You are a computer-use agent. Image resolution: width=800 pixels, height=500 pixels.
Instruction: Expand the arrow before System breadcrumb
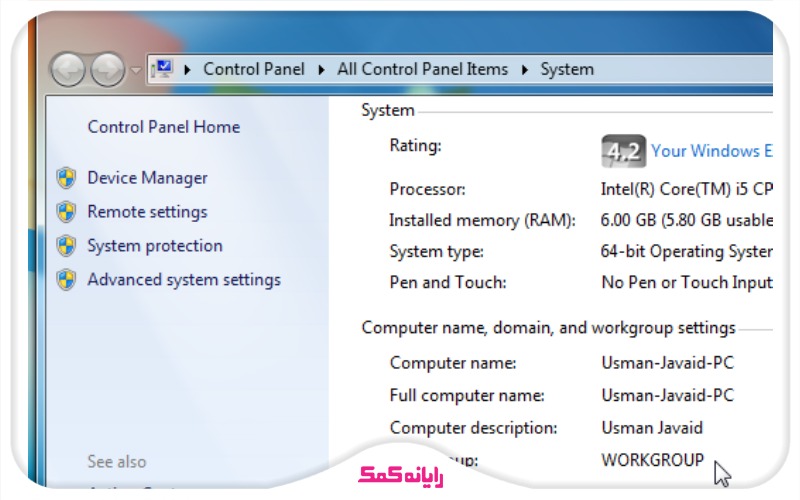coord(524,70)
